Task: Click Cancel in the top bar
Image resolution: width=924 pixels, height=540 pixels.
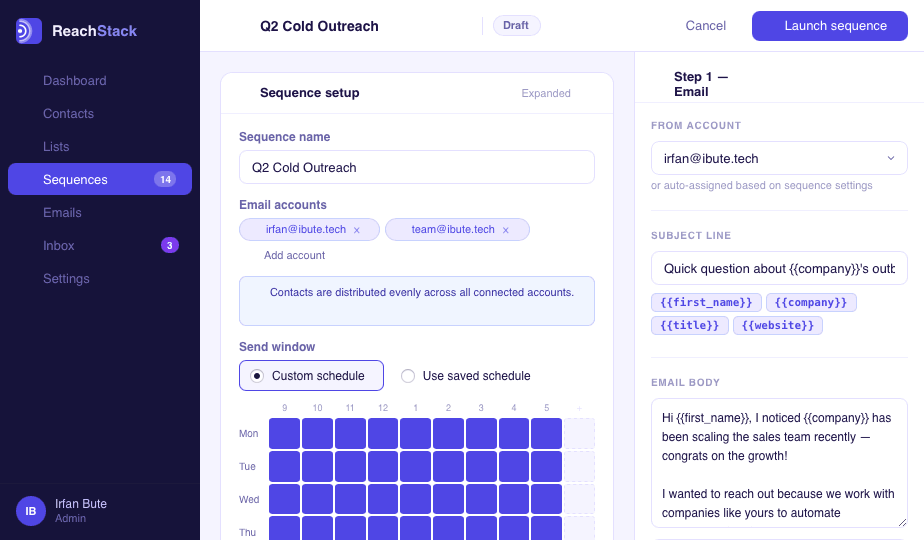Action: click(705, 26)
